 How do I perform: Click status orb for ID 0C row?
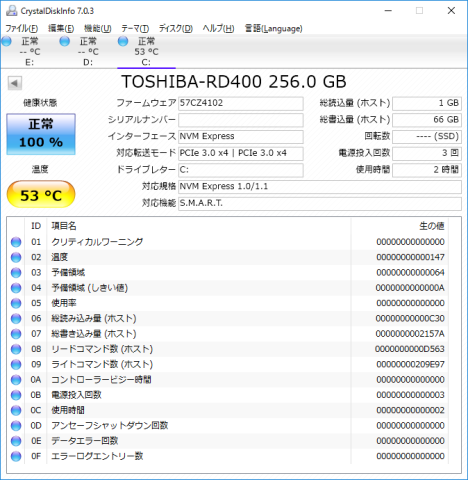[x=16, y=411]
